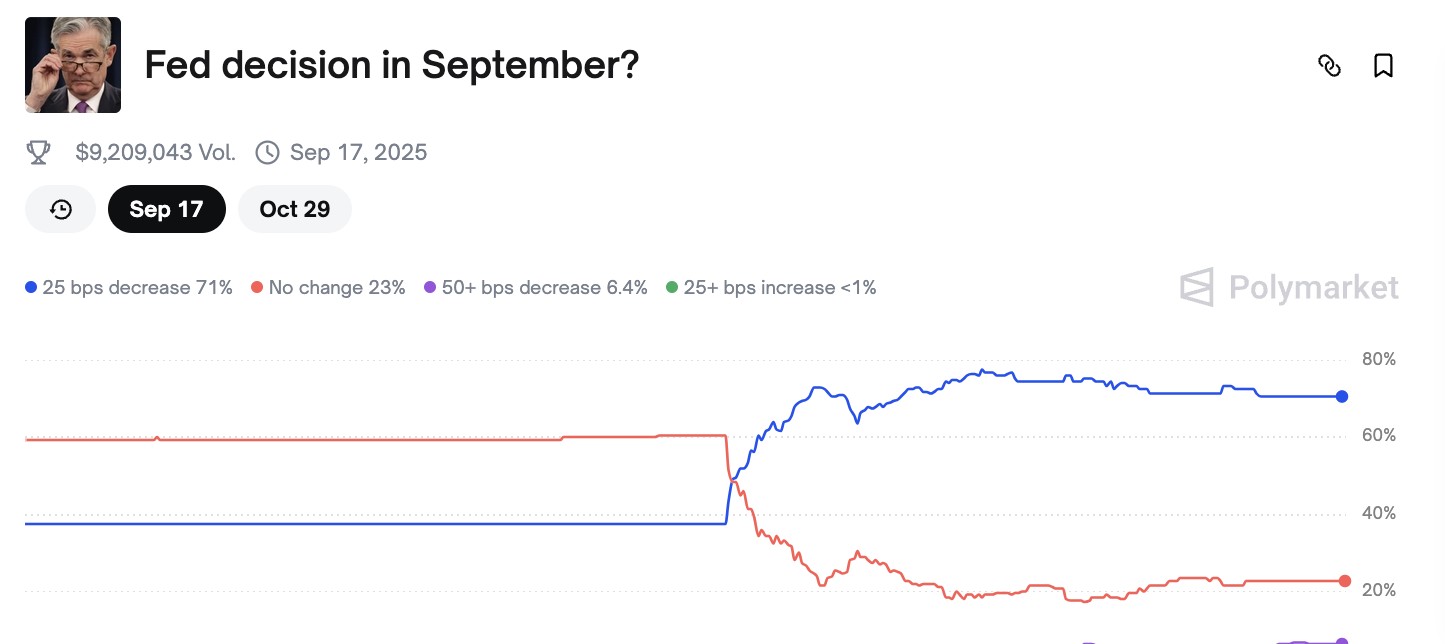Click the Fed decision in September title

pos(392,65)
